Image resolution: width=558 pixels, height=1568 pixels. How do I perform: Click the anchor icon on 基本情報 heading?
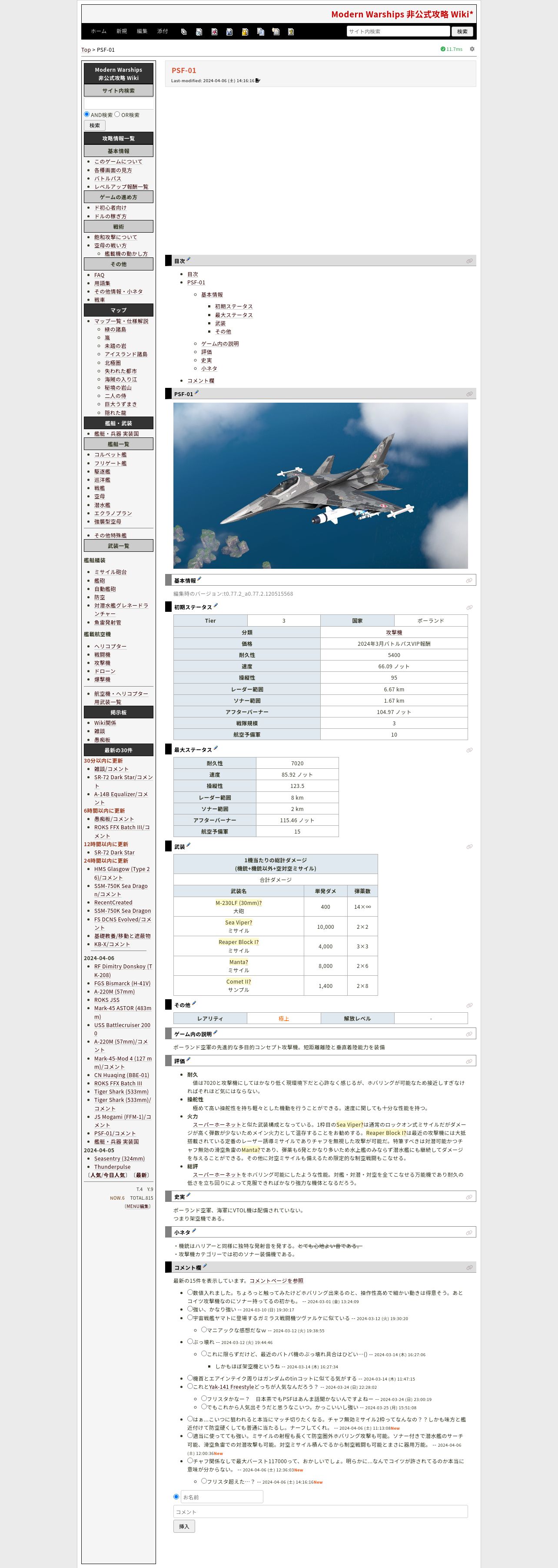point(469,580)
